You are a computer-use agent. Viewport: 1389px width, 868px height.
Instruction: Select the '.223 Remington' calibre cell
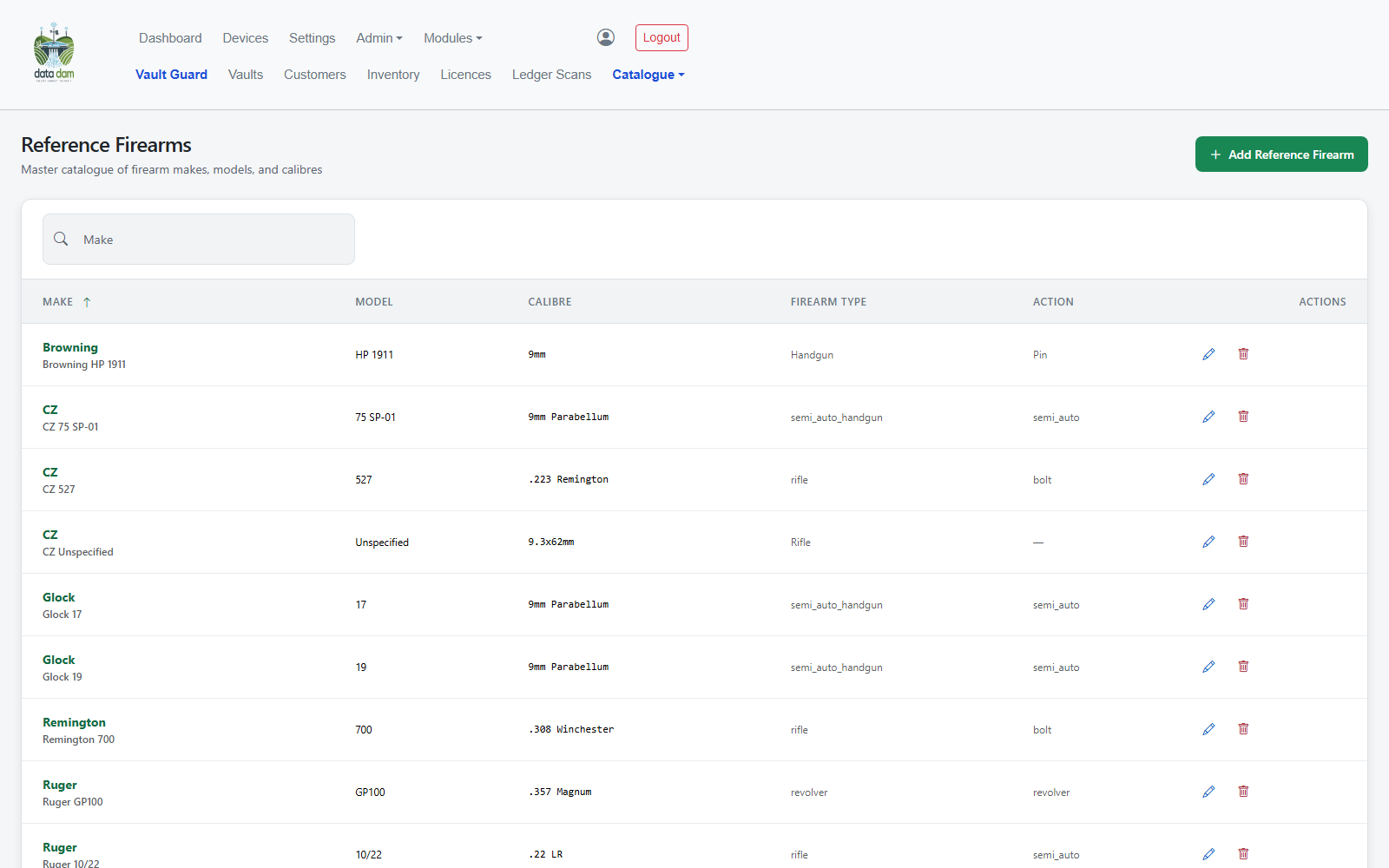569,479
